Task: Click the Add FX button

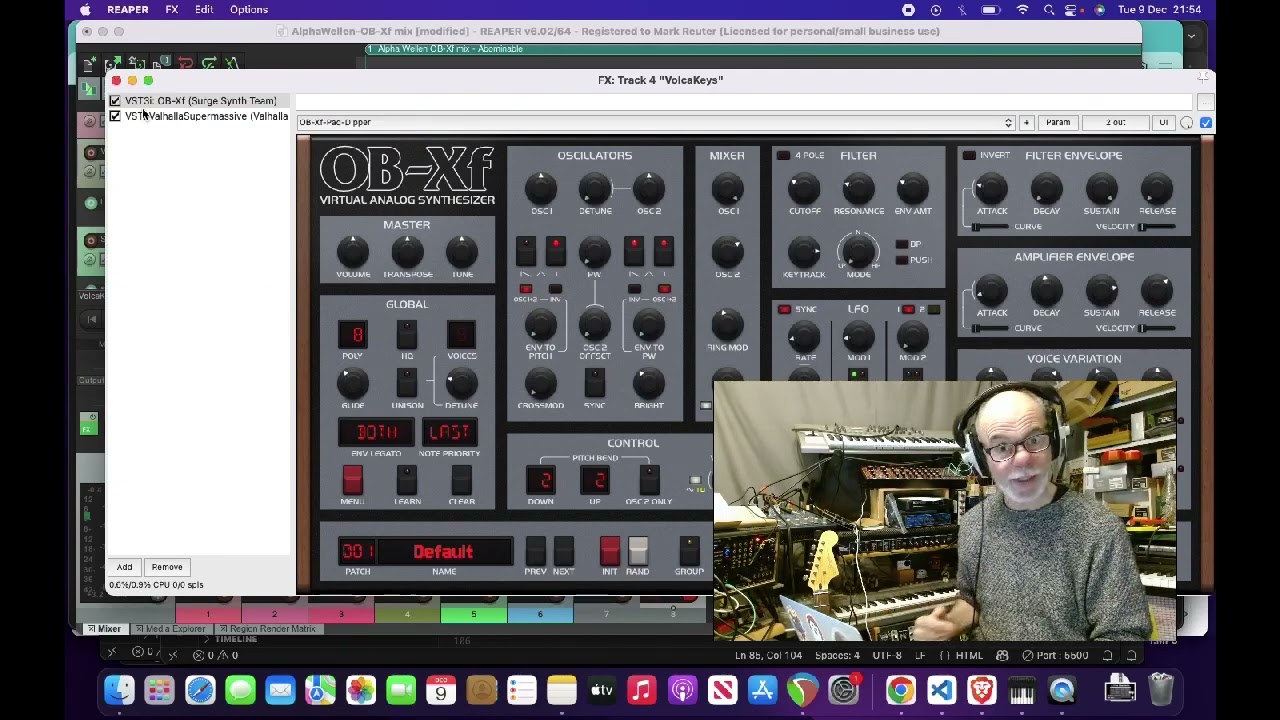Action: [x=124, y=567]
